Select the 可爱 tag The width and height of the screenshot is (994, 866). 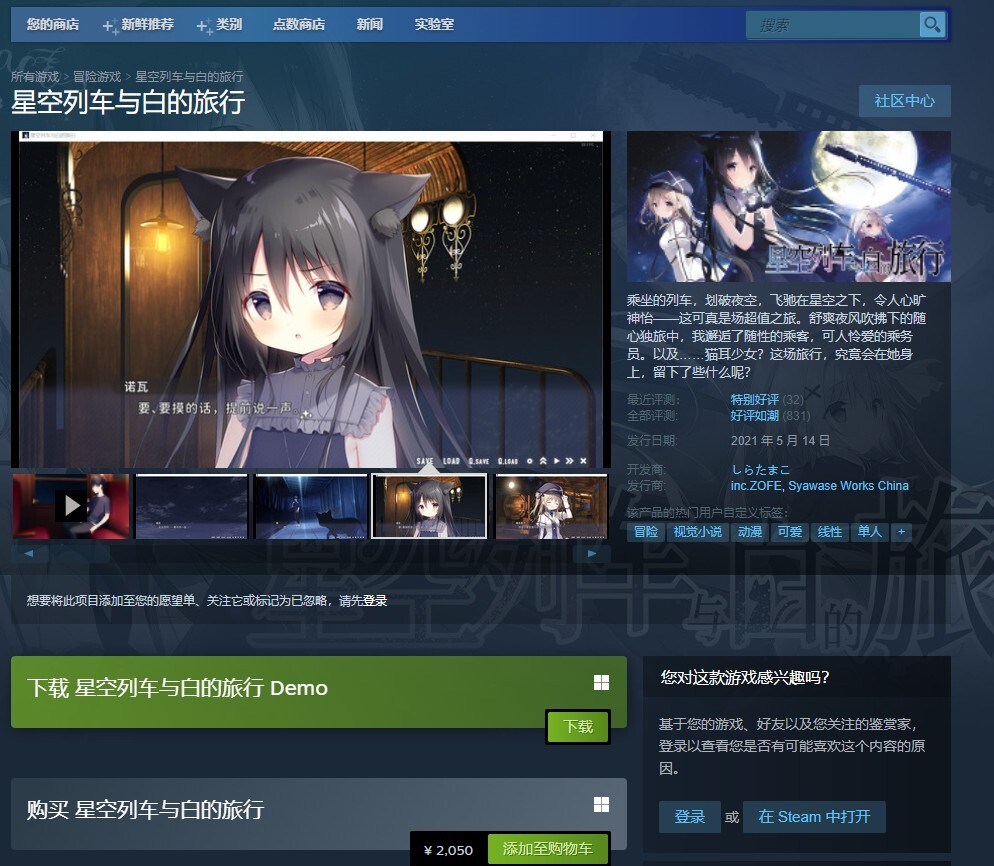point(790,532)
